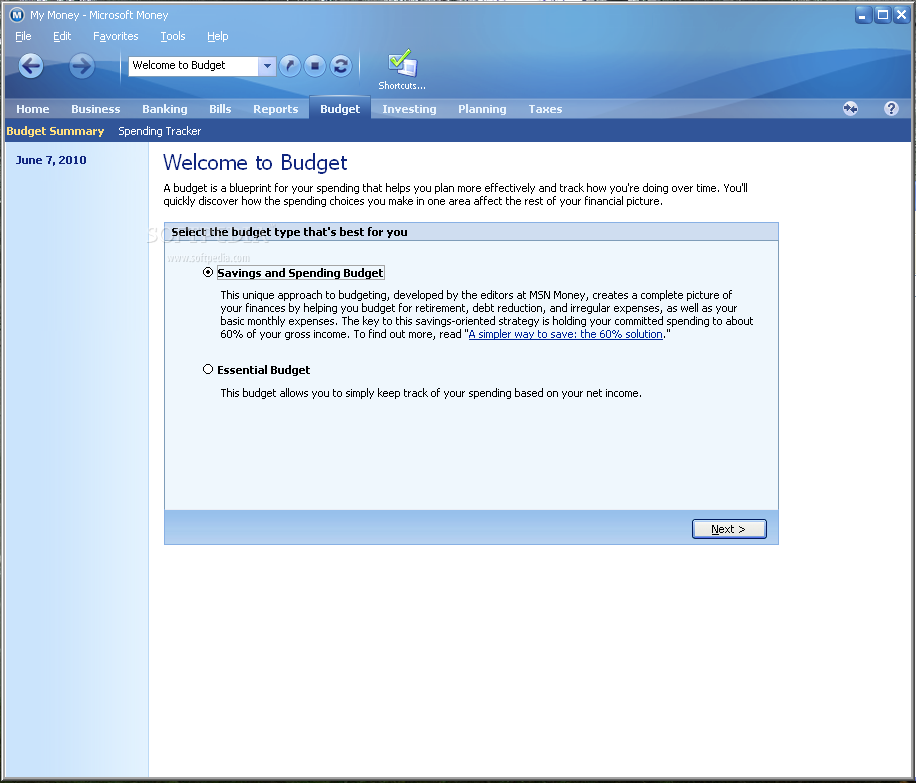The image size is (916, 783).
Task: Click the Shortcuts... label
Action: [x=402, y=85]
